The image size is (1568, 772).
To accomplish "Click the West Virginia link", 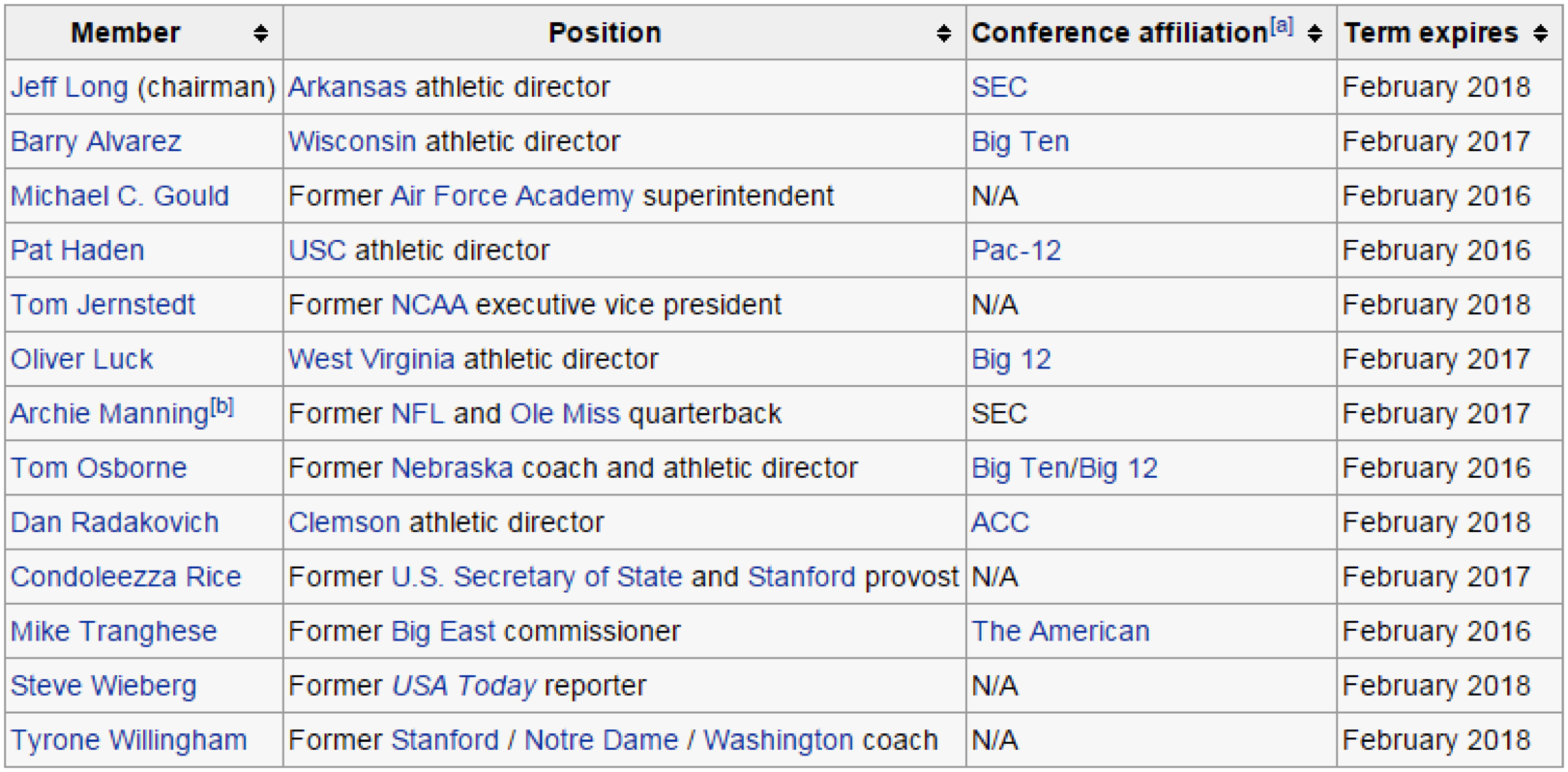I will 371,360.
